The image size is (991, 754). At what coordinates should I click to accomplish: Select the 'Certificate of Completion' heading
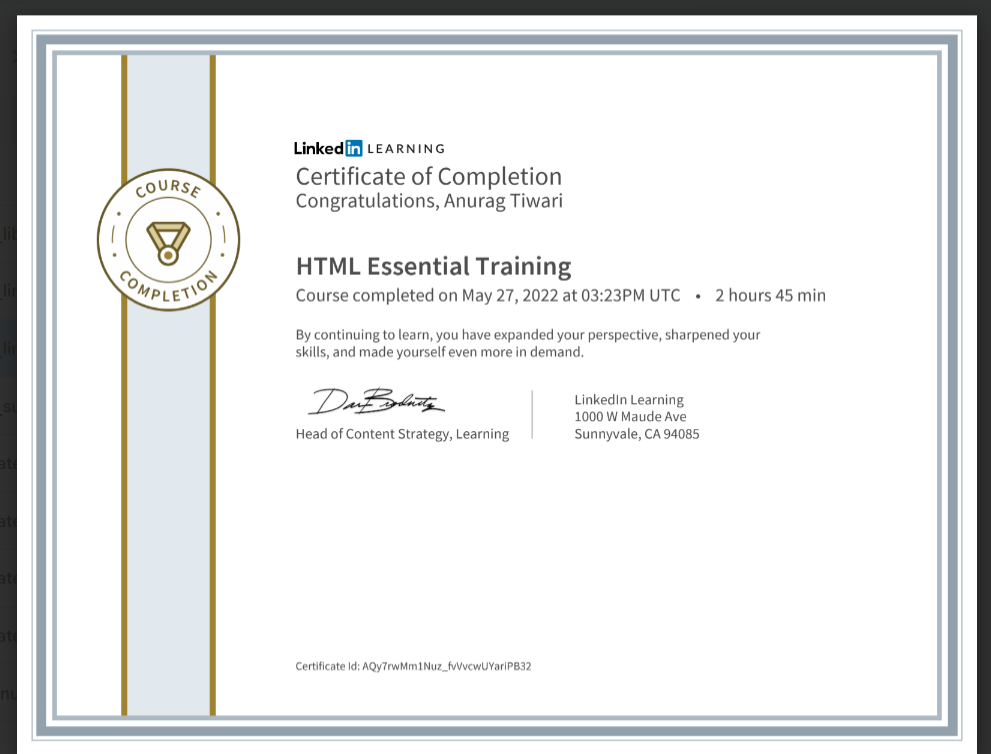tap(429, 177)
